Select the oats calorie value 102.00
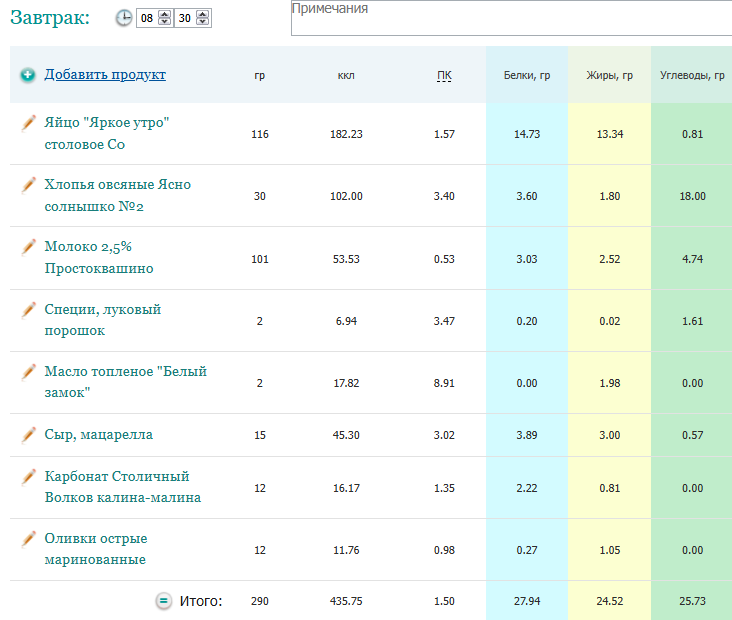The image size is (732, 620). (346, 197)
